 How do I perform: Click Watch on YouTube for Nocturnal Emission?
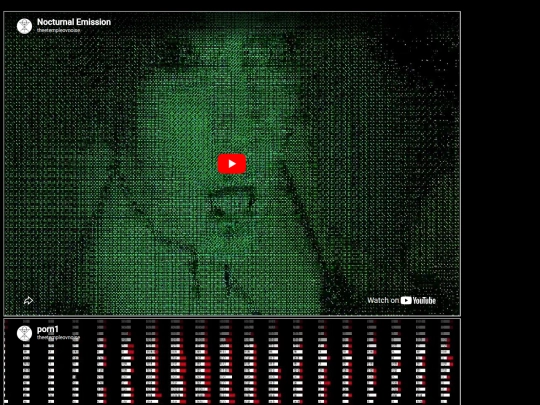click(x=402, y=300)
